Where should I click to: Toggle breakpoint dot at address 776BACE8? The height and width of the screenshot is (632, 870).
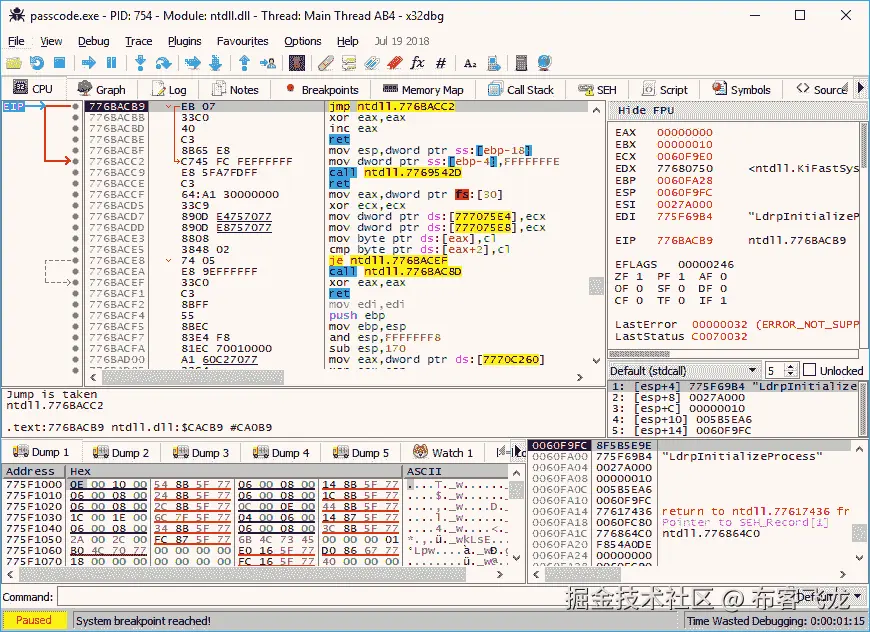pos(75,260)
